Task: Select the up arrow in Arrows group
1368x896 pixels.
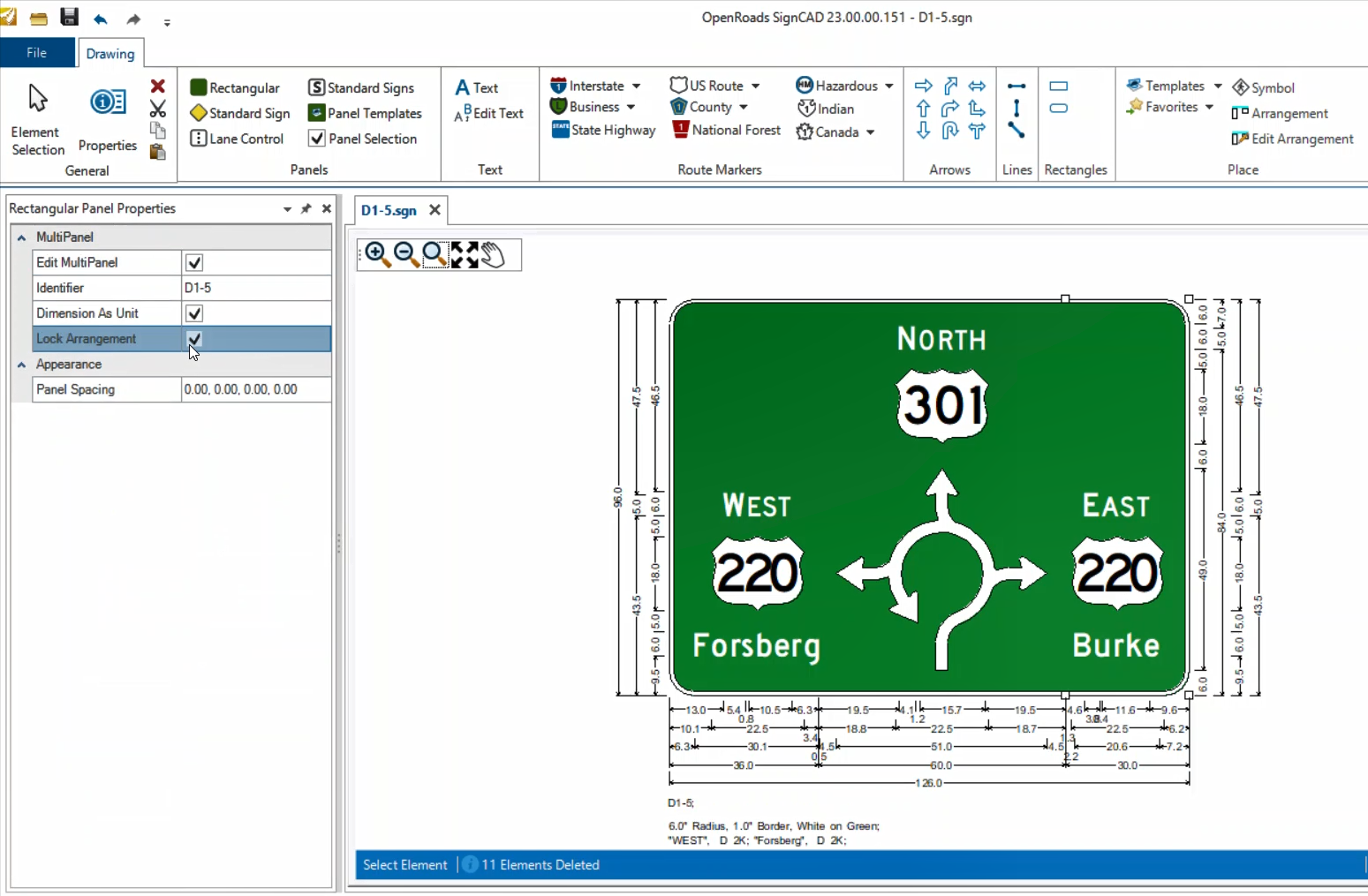Action: coord(923,108)
